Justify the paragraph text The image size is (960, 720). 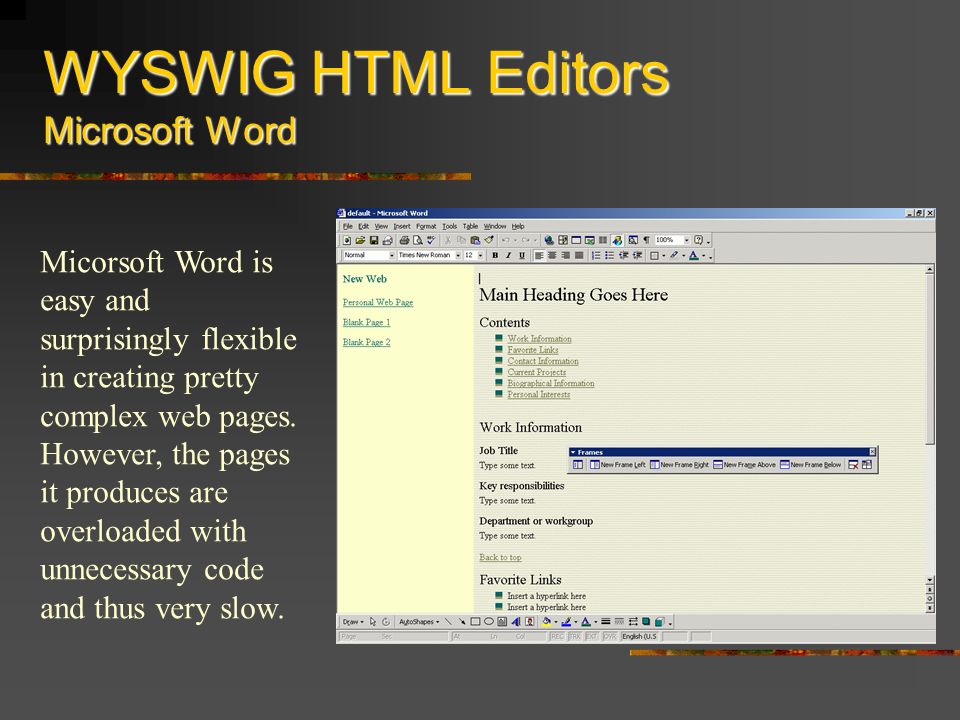pyautogui.click(x=579, y=256)
